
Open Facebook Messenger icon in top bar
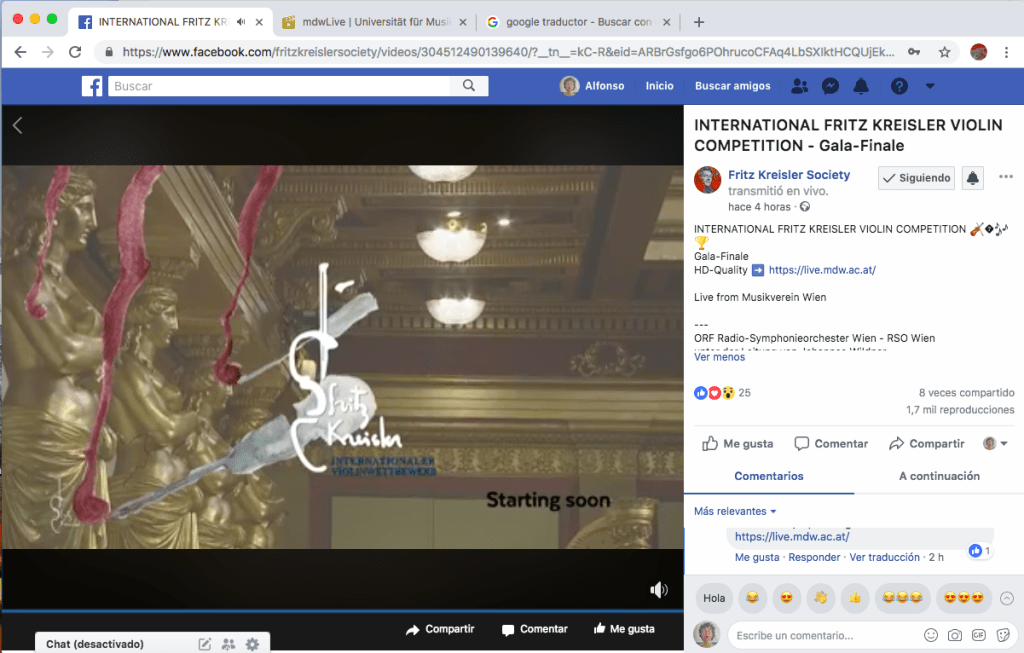(x=829, y=86)
